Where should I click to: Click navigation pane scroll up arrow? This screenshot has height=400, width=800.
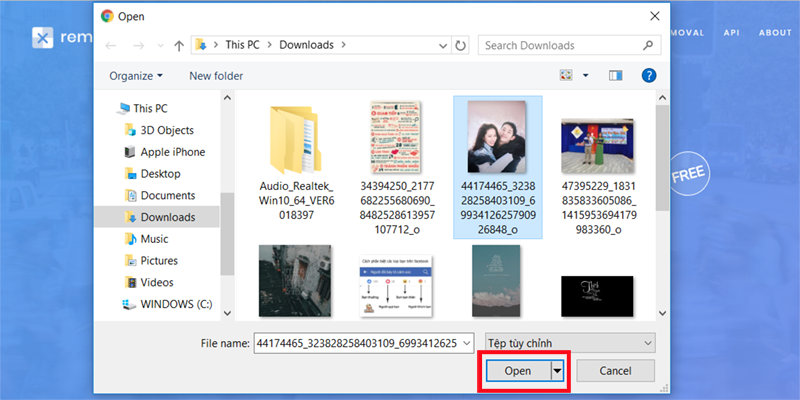coord(228,97)
